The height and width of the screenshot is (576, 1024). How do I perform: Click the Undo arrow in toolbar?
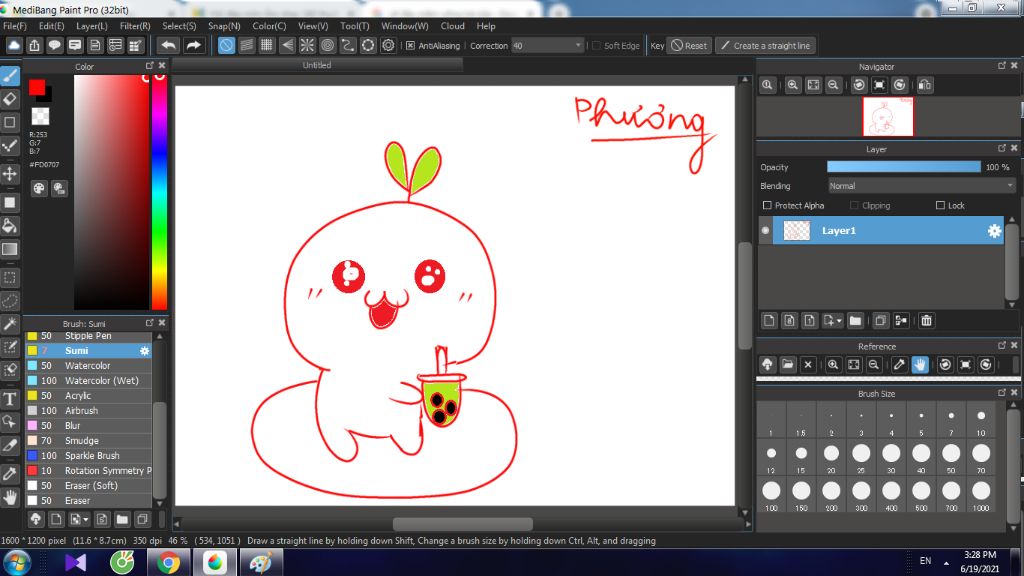(x=168, y=46)
